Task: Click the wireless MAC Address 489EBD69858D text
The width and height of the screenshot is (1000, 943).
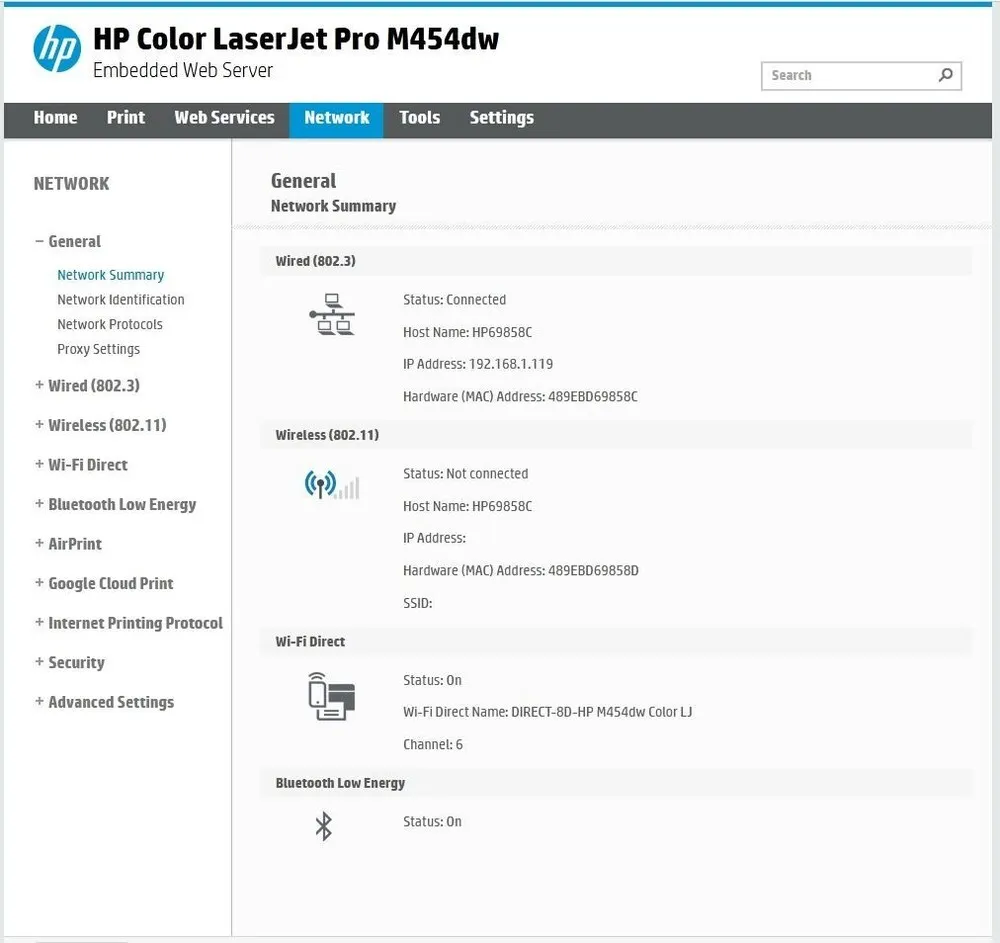Action: (x=520, y=571)
